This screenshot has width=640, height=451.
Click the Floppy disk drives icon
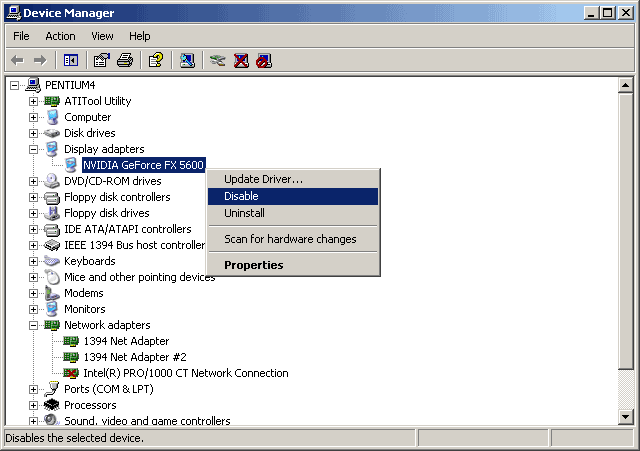tap(52, 213)
